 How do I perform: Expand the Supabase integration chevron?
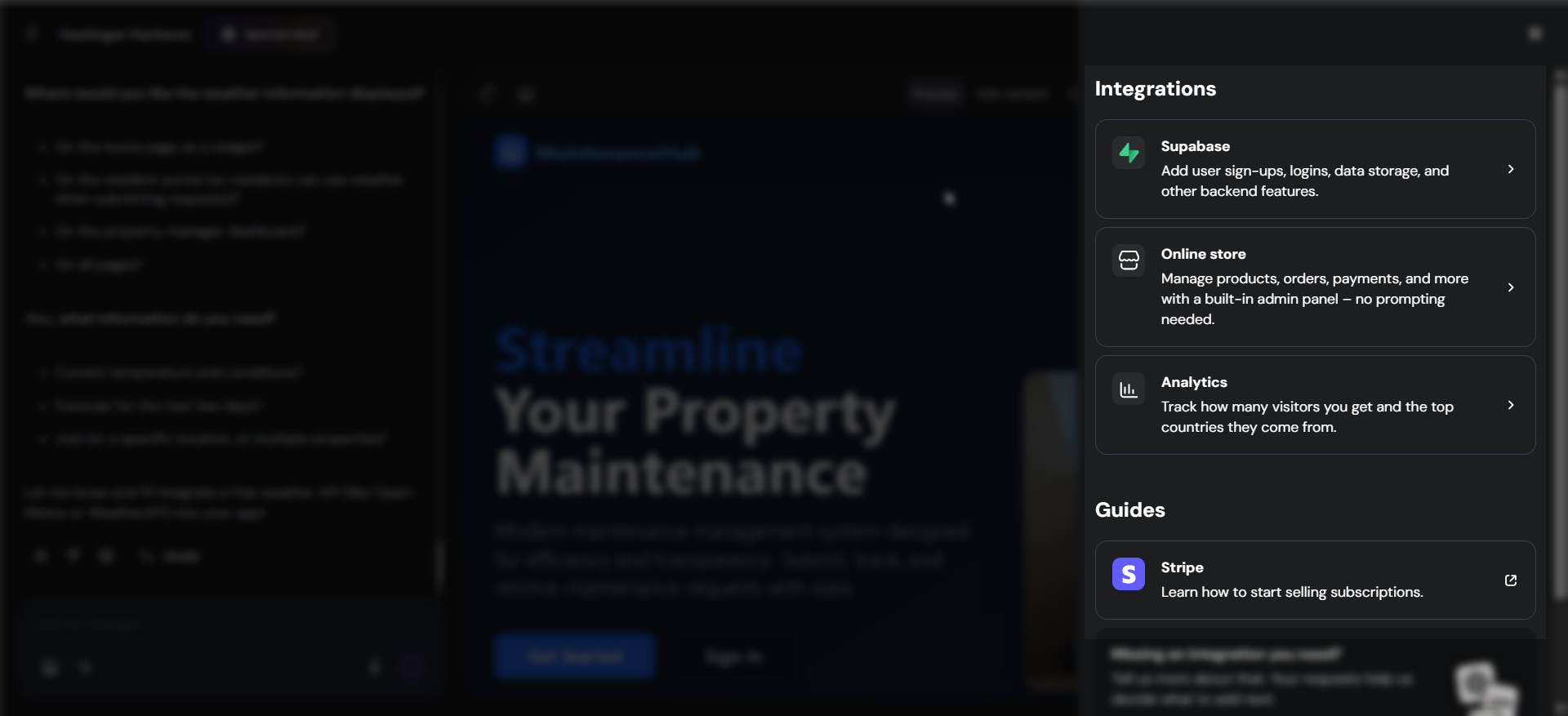pyautogui.click(x=1511, y=169)
